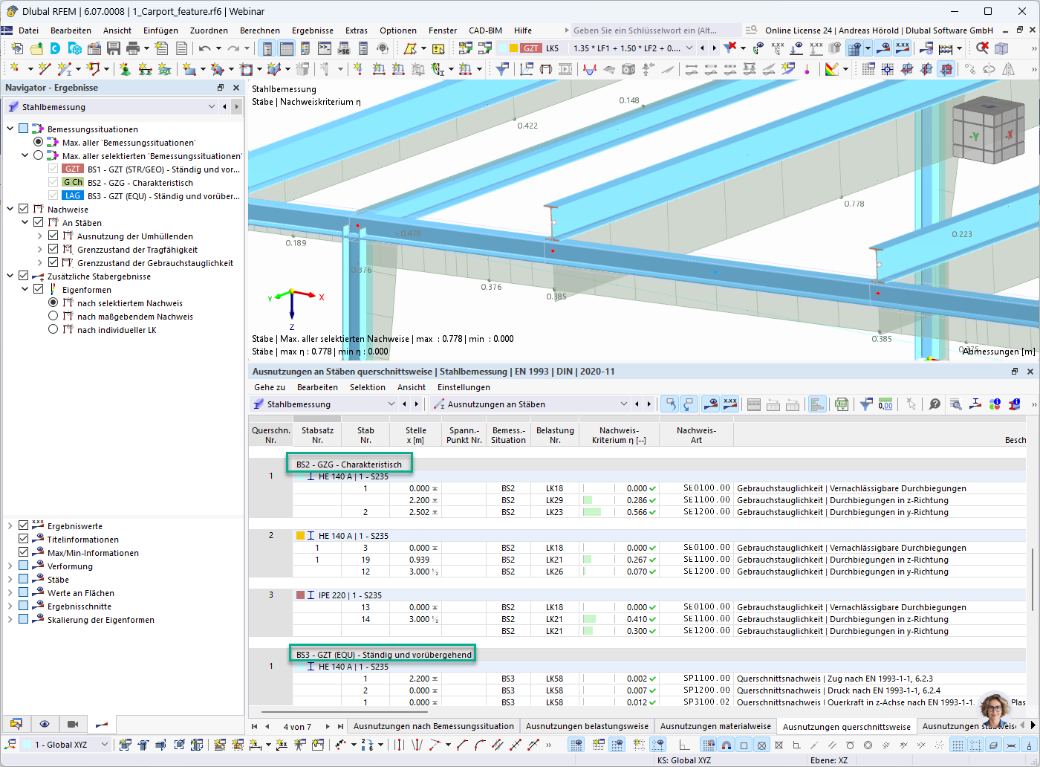1040x767 pixels.
Task: Enable the Verformung checkbox
Action: click(x=23, y=566)
